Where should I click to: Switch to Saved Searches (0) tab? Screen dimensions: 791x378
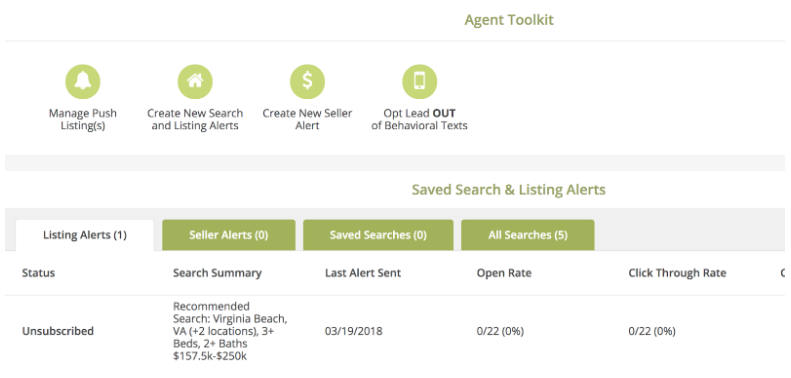[x=378, y=235]
